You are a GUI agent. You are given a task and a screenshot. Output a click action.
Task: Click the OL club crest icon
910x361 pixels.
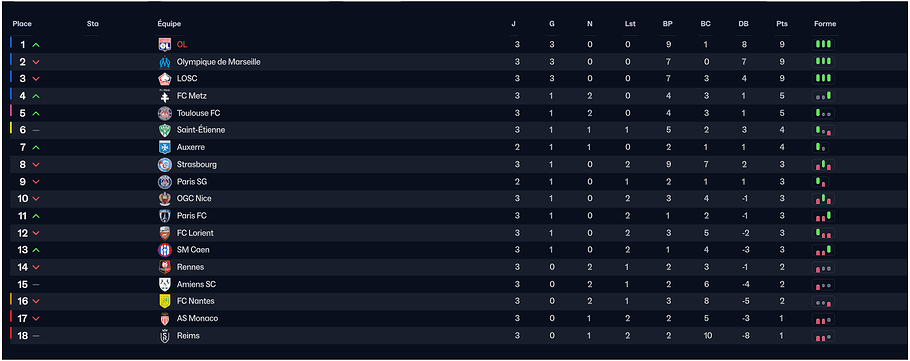click(165, 45)
